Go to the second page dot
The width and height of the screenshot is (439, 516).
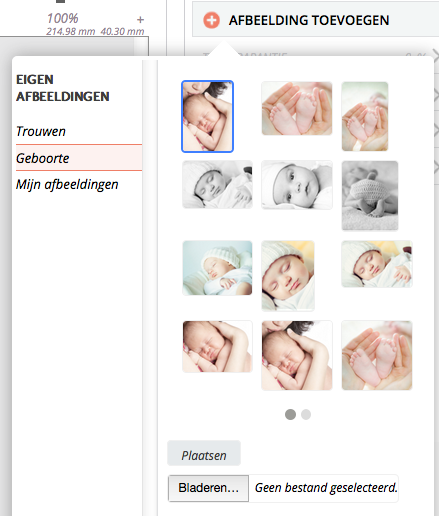(x=306, y=414)
